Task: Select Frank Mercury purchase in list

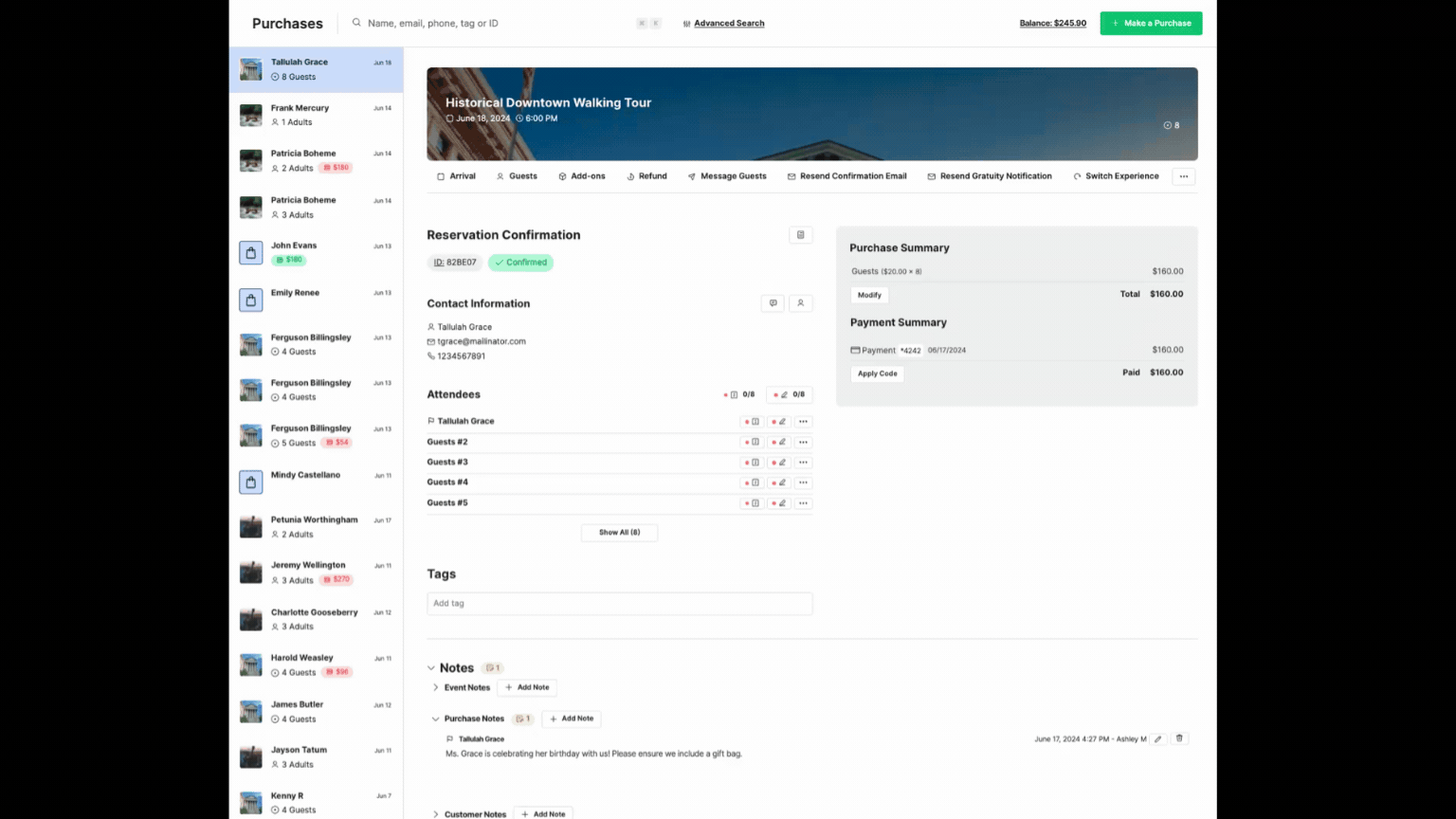Action: pyautogui.click(x=317, y=116)
